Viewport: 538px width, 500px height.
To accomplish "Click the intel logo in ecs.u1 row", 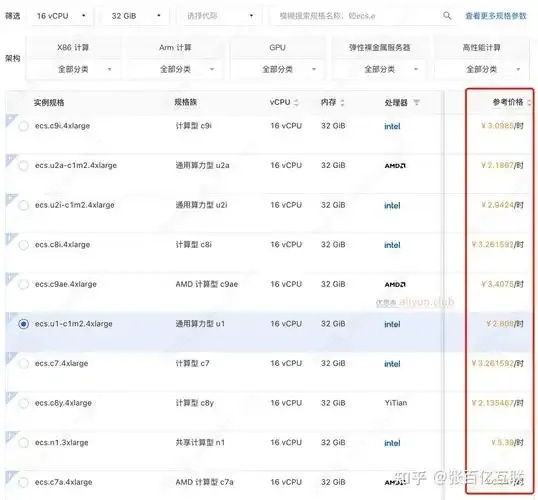I will tap(392, 324).
